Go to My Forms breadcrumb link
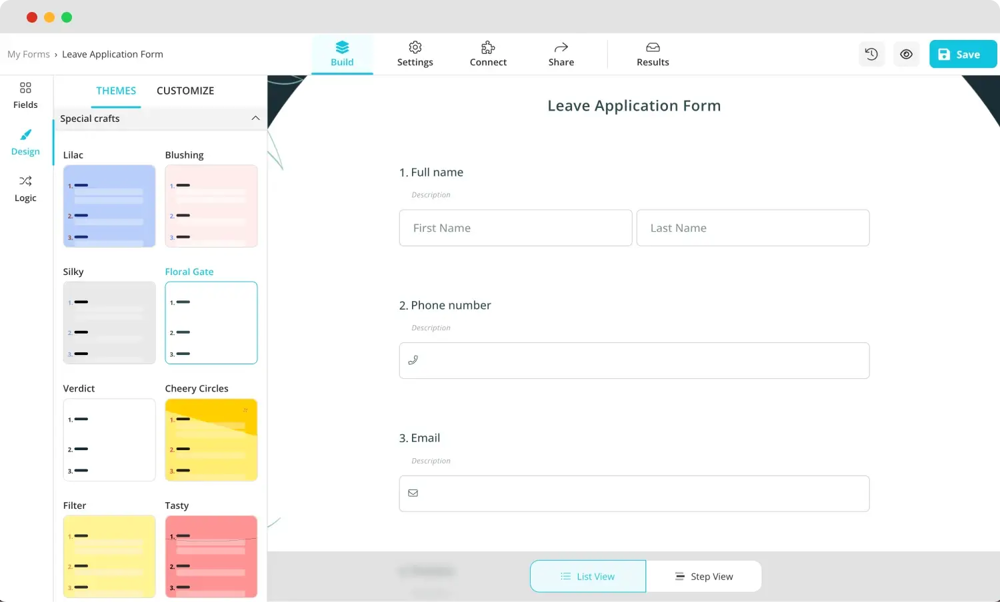 tap(28, 54)
